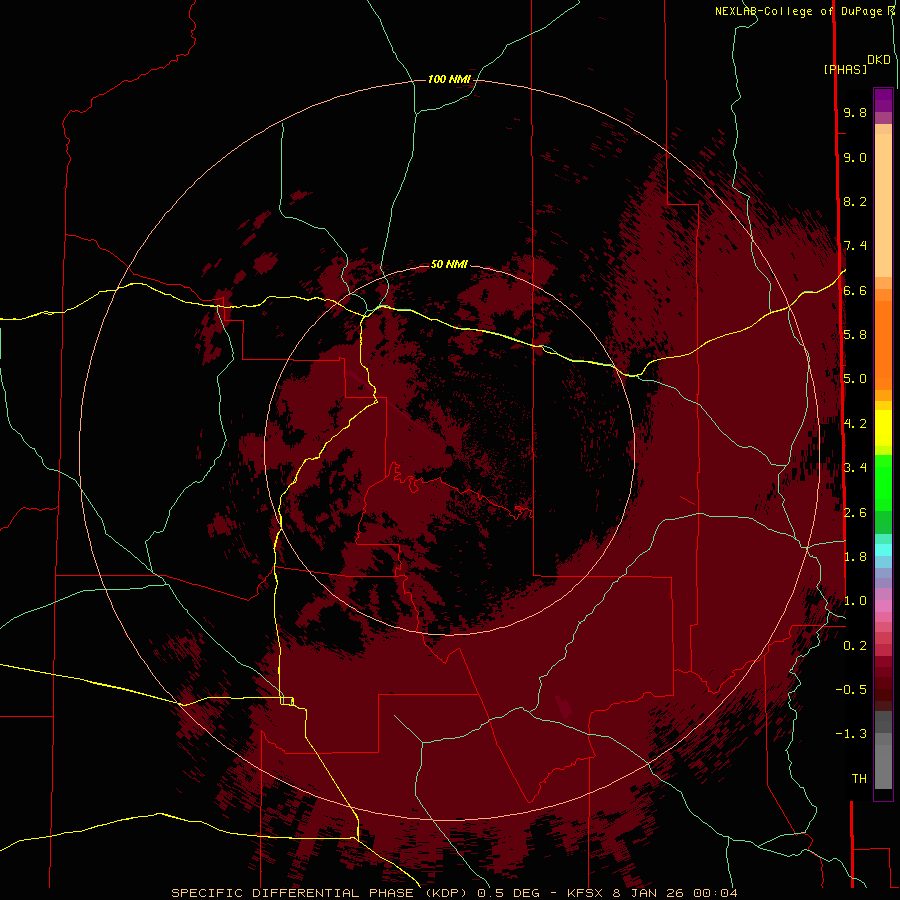Click the 6.6 value on the color scale
Screen dimensions: 900x900
tap(855, 290)
